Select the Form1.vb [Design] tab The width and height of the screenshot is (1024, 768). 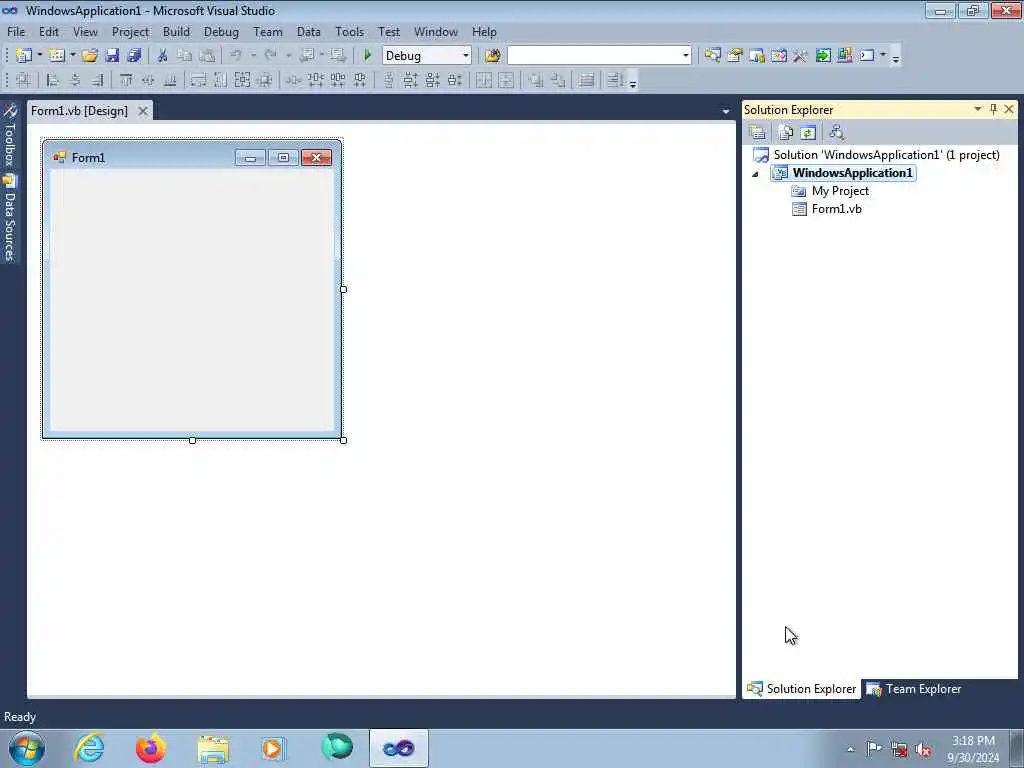click(80, 111)
